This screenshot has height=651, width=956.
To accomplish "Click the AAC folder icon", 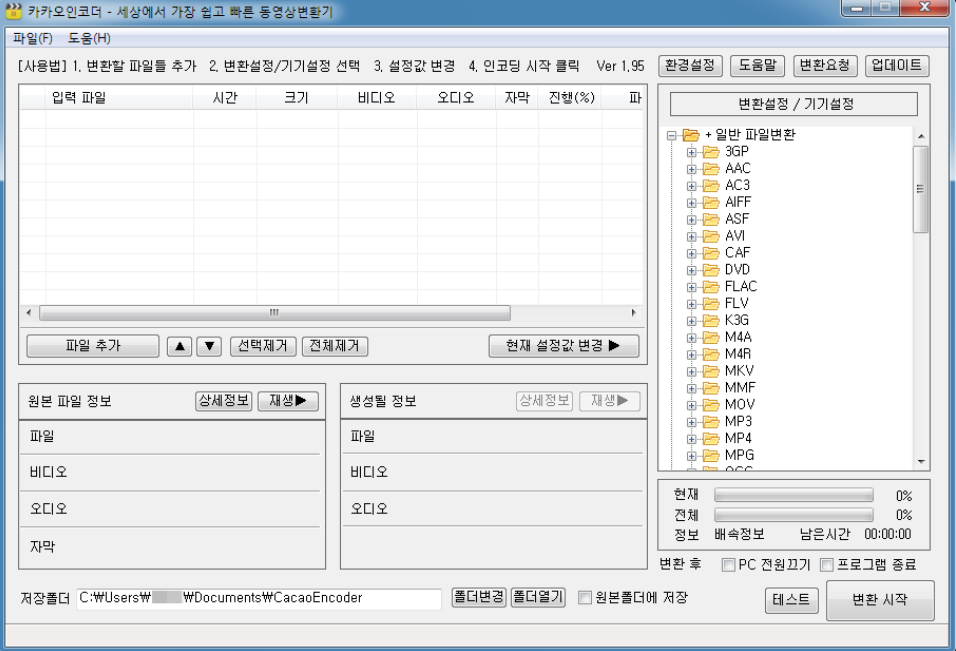I will pos(711,169).
